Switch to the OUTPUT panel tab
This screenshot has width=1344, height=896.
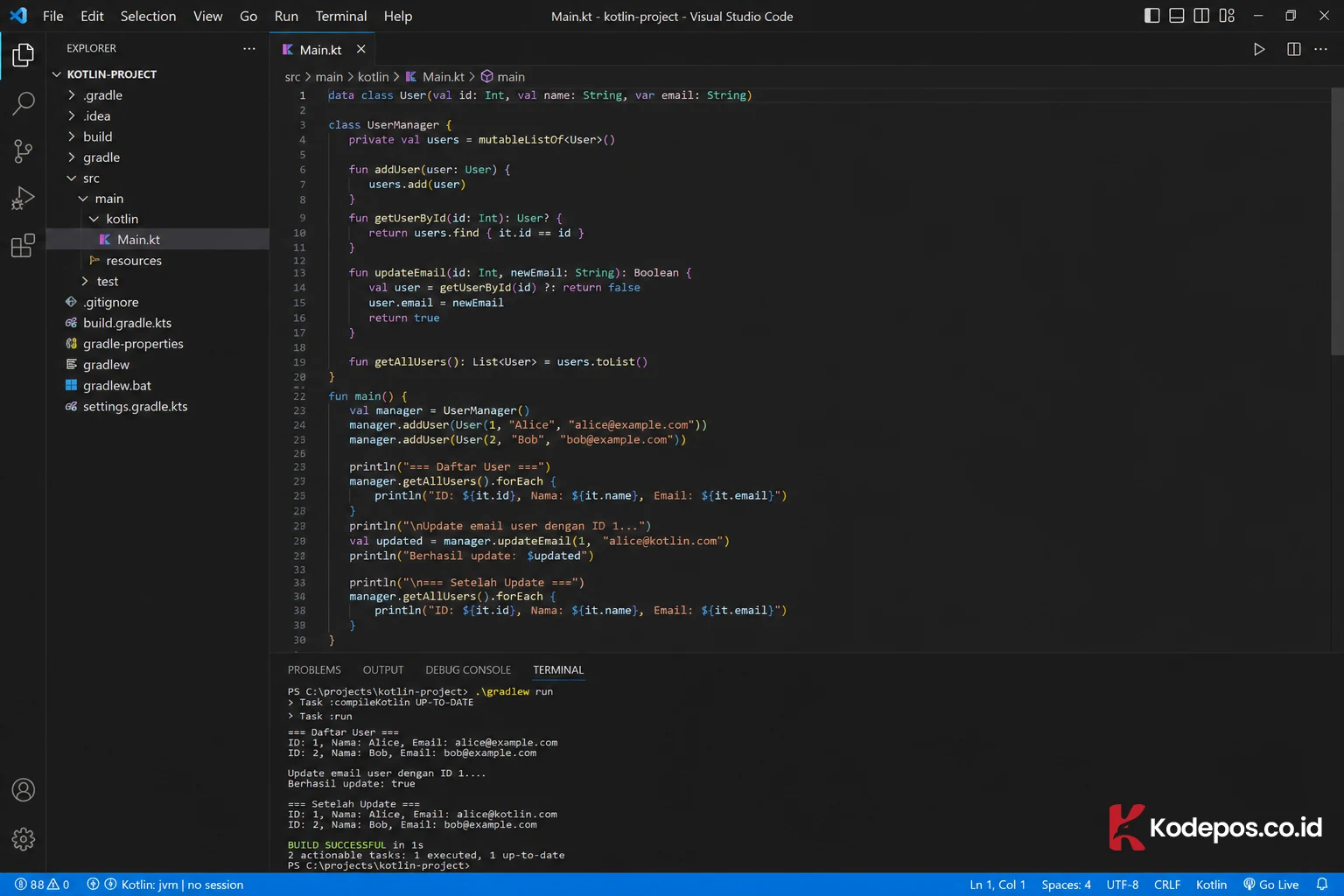(383, 670)
